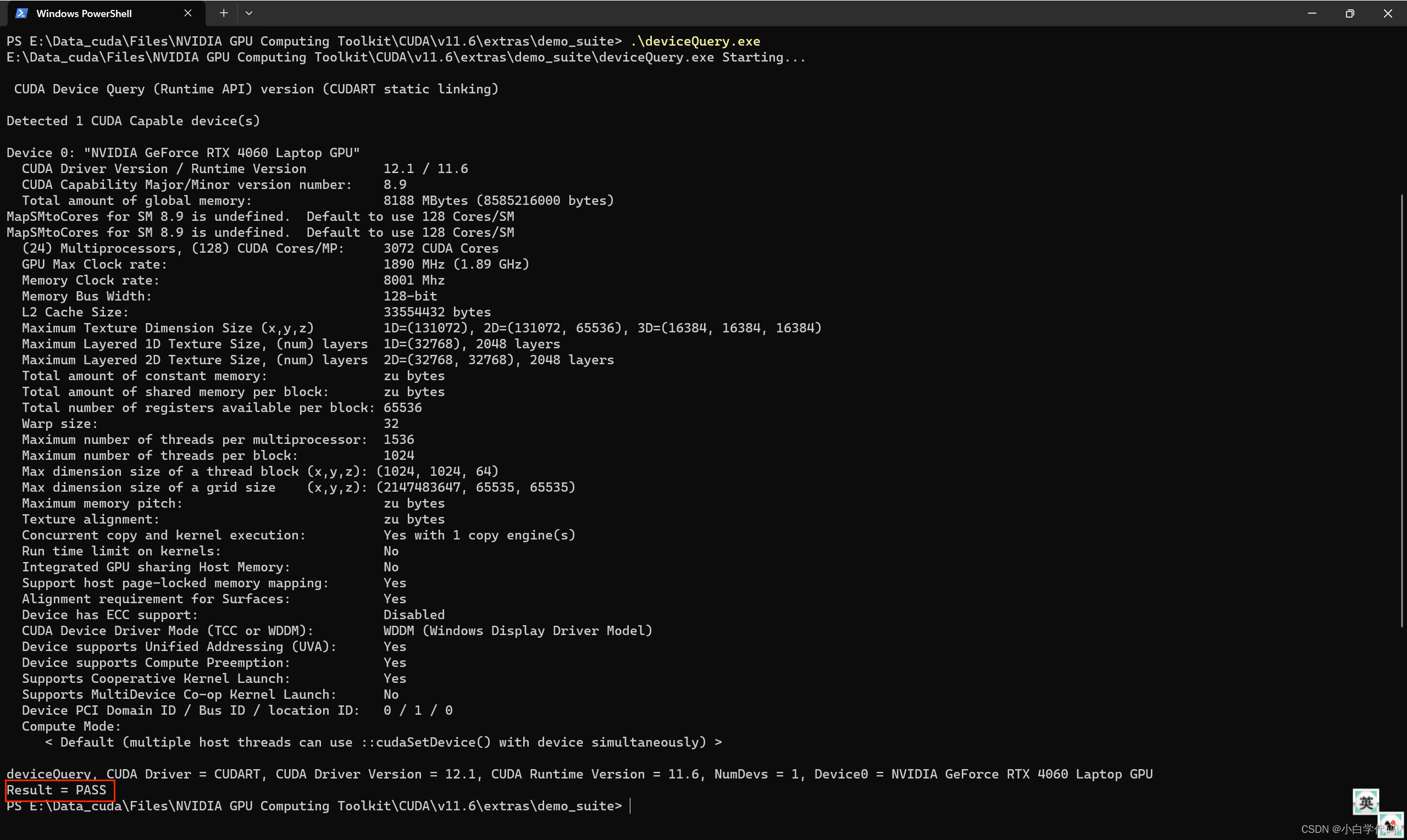Click the '3072 CUDA Cores' value

[441, 248]
